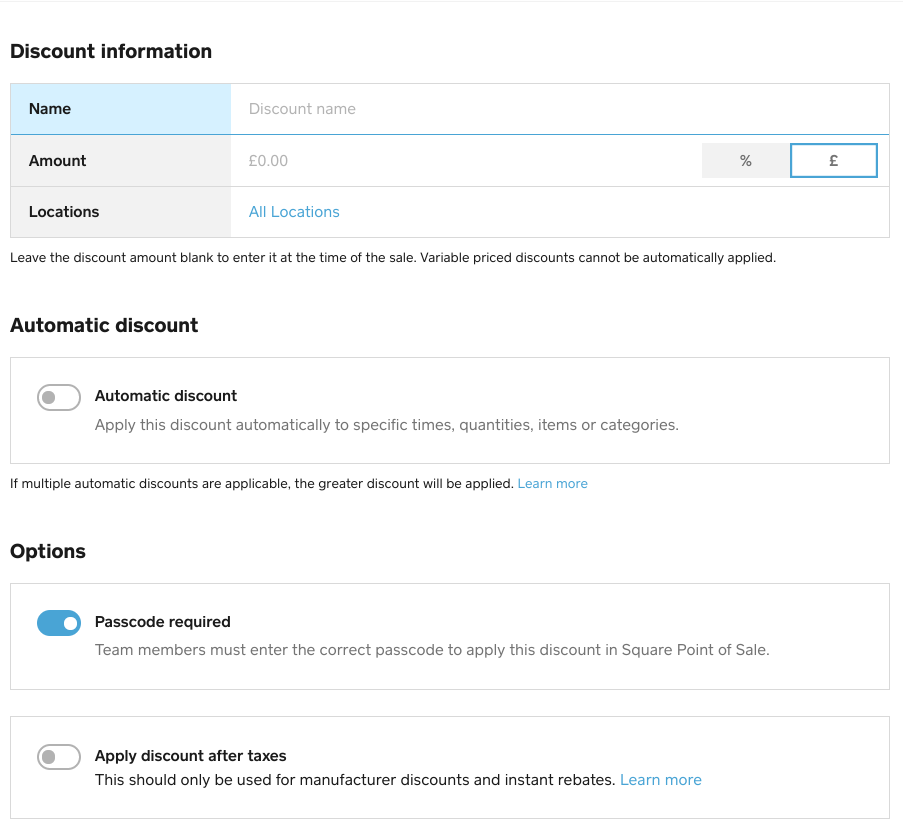
Task: Enable the Automatic discount toggle switch
Action: click(x=59, y=398)
